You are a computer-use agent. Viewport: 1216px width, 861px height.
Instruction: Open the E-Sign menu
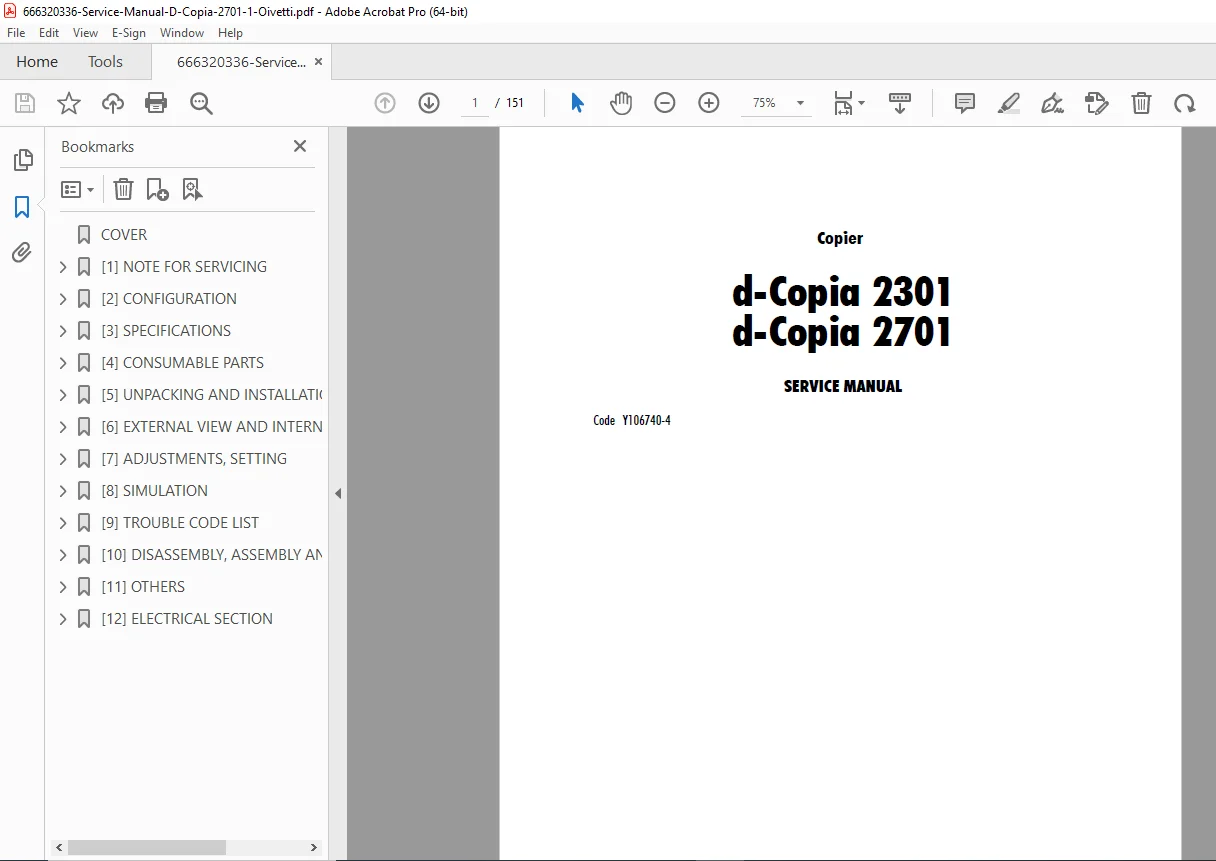(x=129, y=33)
